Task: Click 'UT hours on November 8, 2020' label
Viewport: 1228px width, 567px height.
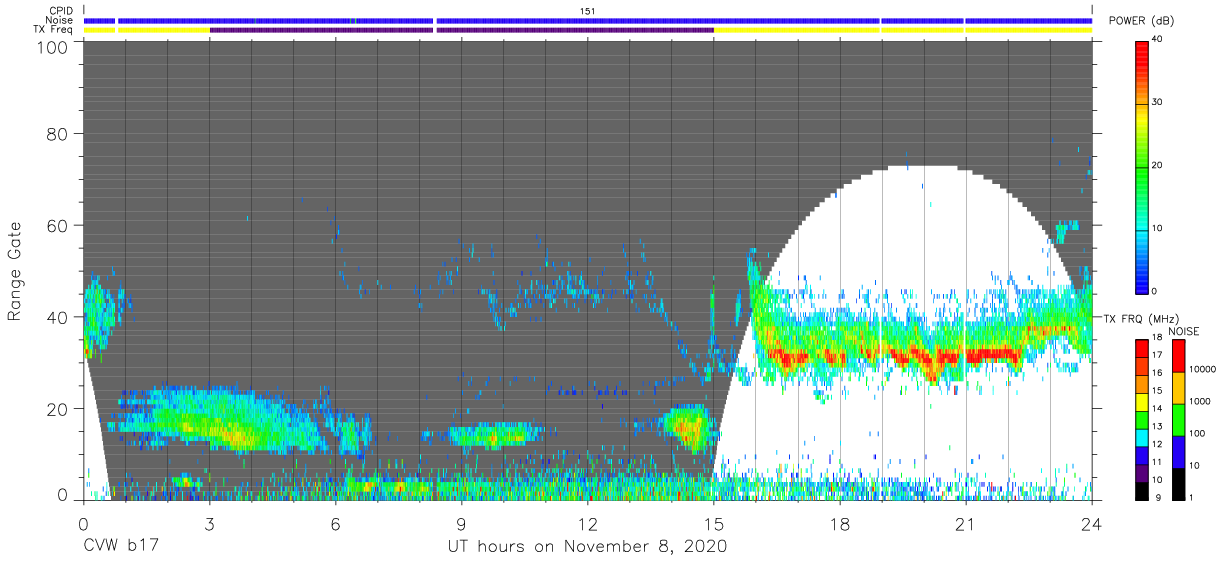Action: point(587,546)
